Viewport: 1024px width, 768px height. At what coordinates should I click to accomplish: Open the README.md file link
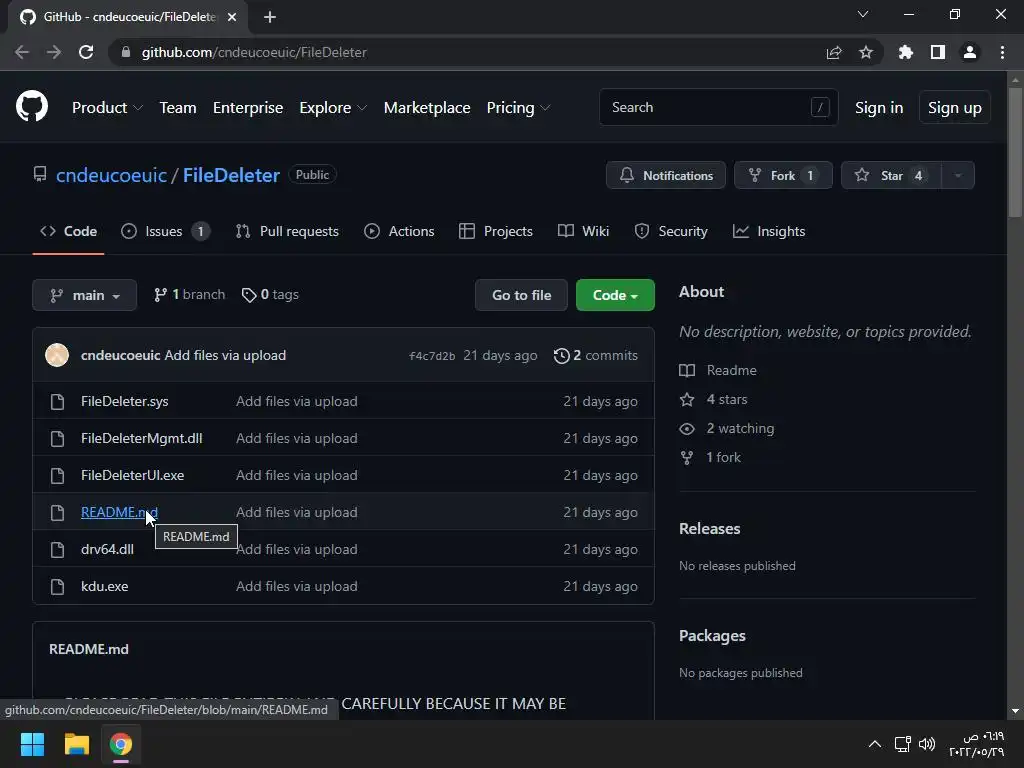[x=120, y=513]
